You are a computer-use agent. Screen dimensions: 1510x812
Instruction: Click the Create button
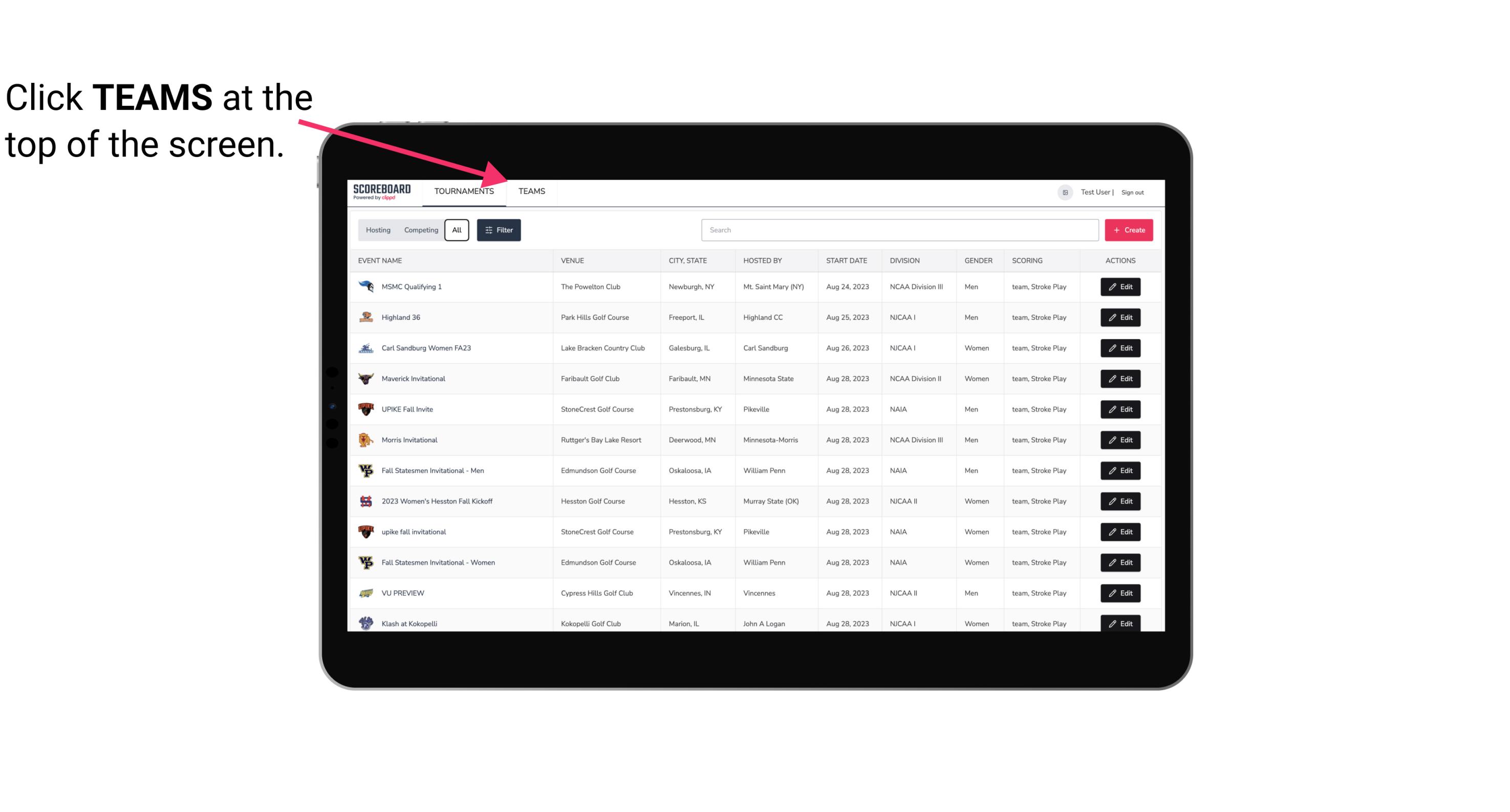1129,229
